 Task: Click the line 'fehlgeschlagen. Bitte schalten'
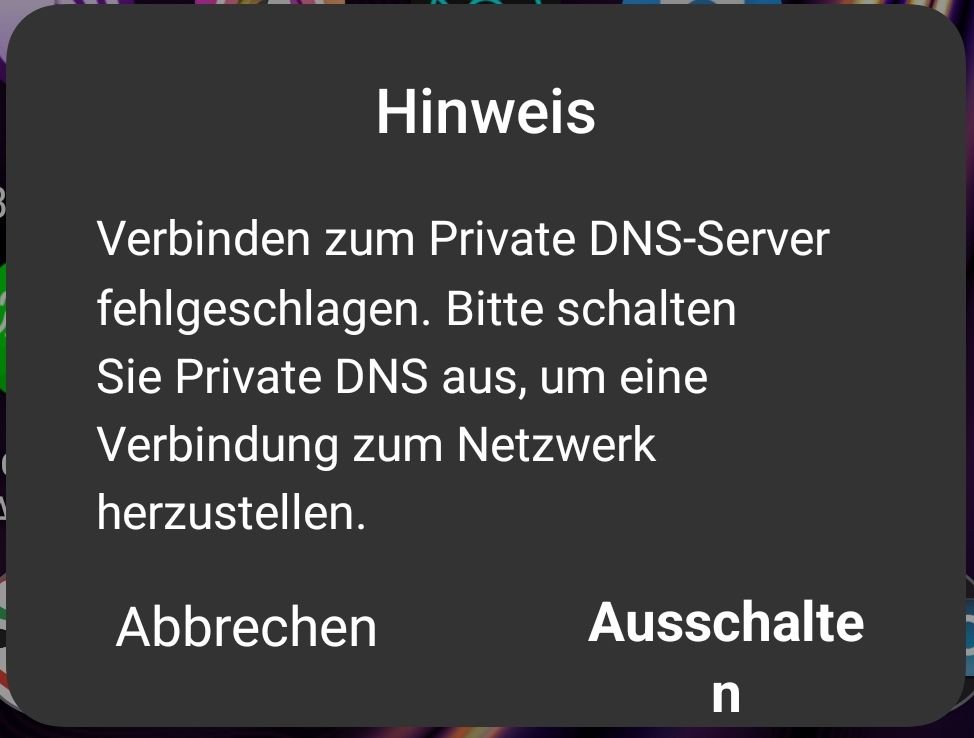pyautogui.click(x=416, y=309)
